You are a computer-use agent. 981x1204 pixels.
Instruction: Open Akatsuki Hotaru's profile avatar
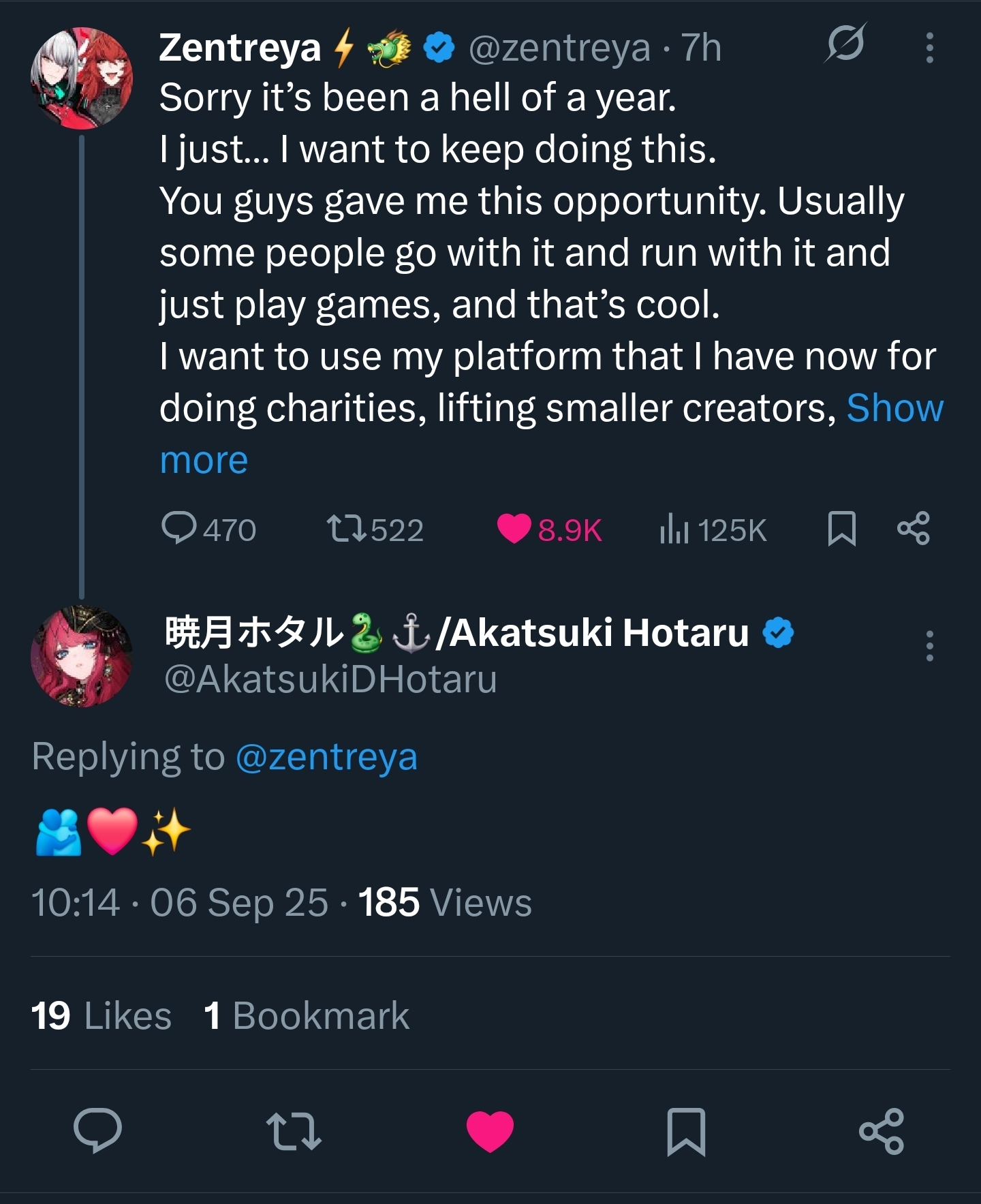pos(82,656)
